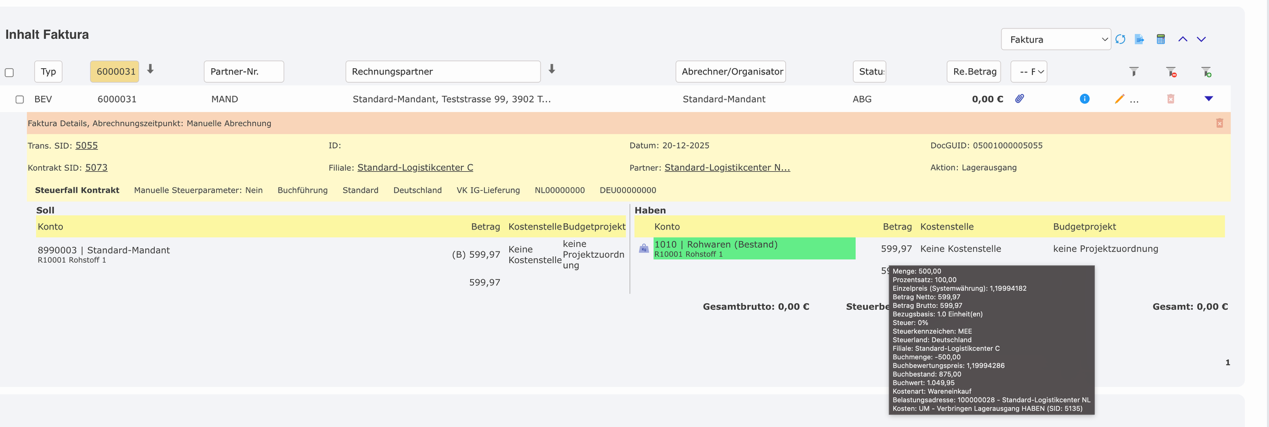
Task: Show info for invoice 6000031
Action: (1084, 99)
